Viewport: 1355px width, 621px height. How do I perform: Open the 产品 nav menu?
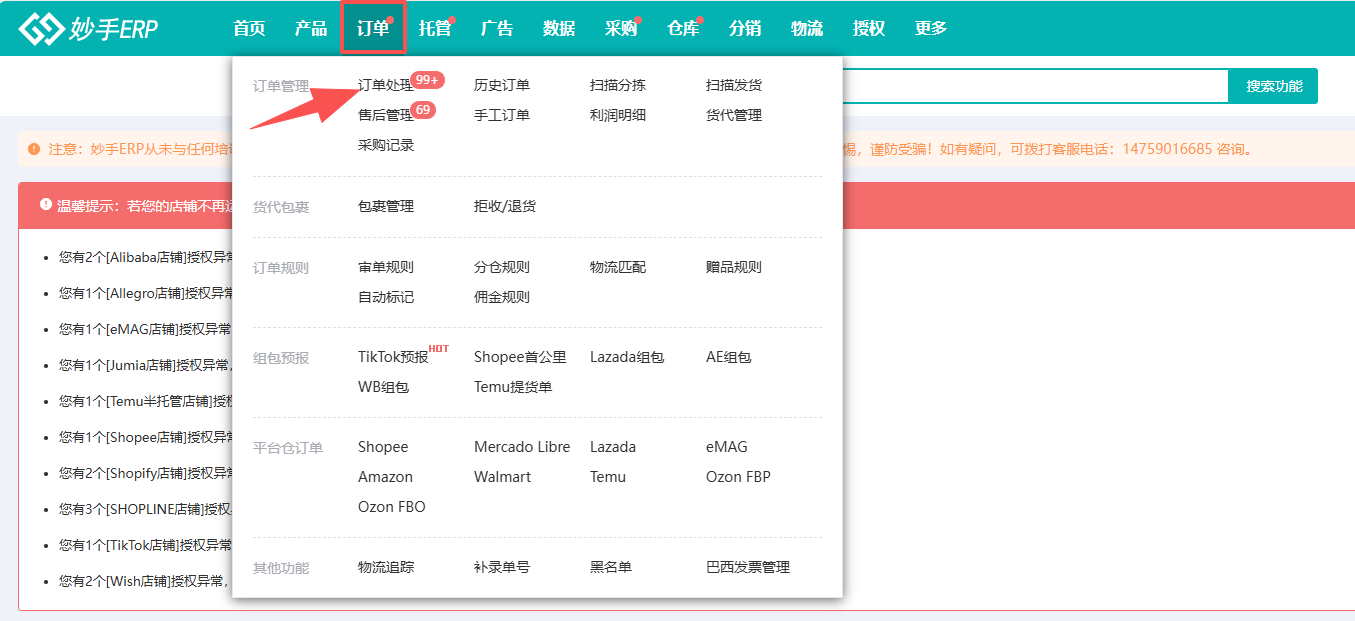311,28
